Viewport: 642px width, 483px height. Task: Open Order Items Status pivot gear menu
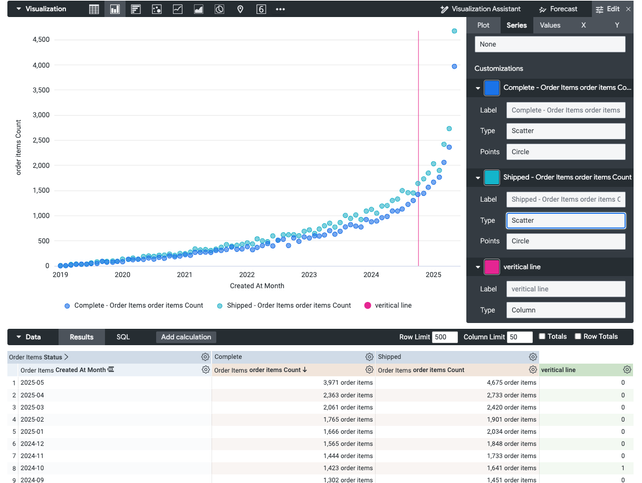205,357
